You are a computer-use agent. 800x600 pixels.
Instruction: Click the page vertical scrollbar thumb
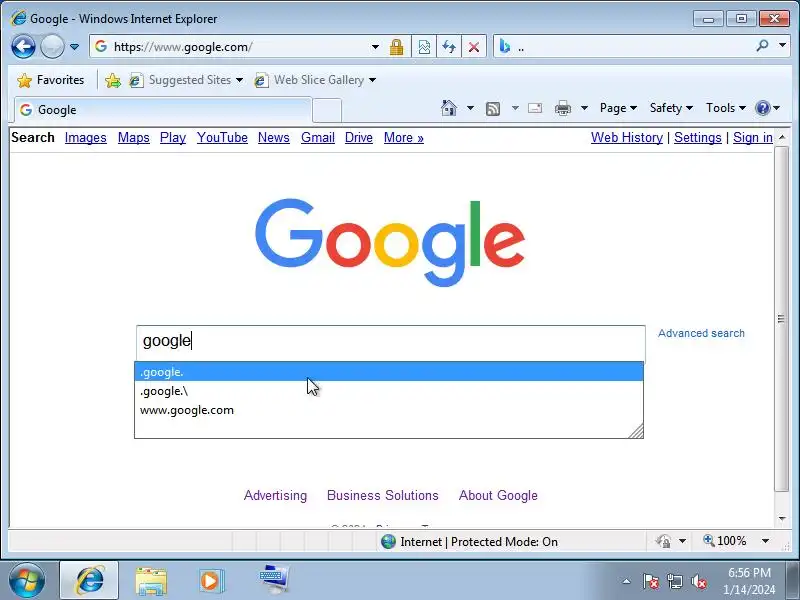click(782, 319)
